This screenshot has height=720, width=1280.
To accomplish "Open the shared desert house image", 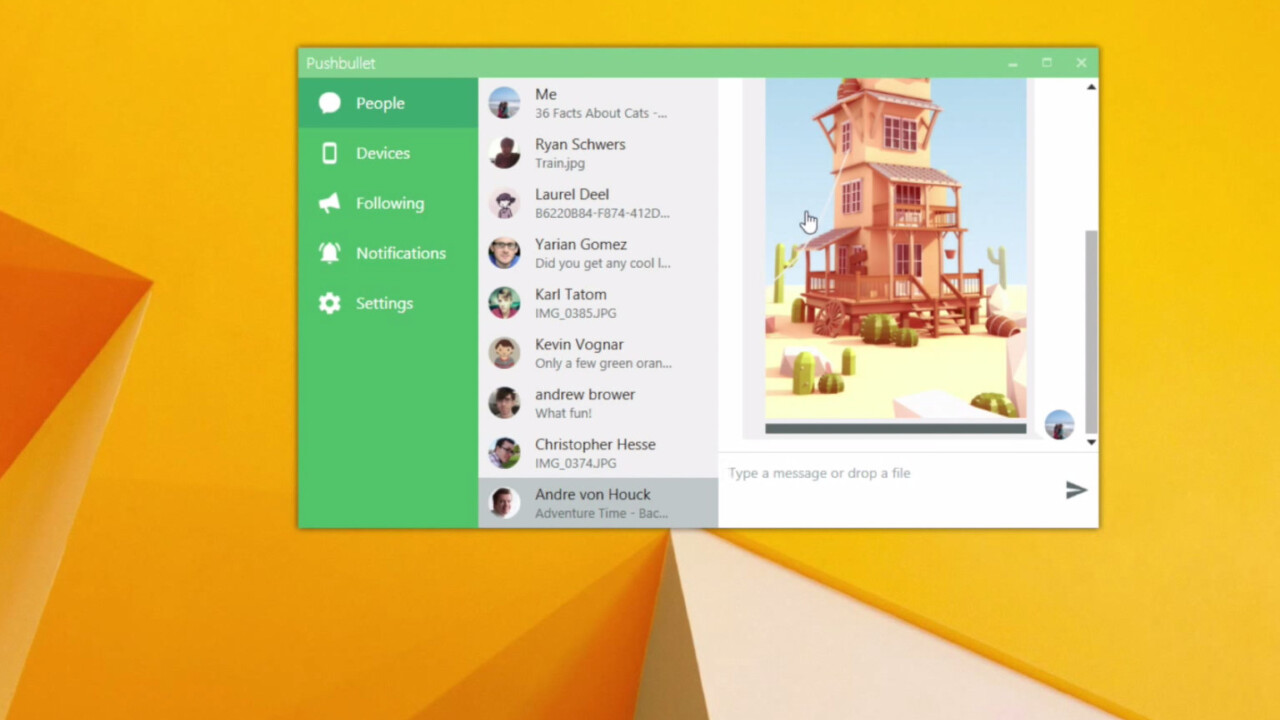I will 895,250.
